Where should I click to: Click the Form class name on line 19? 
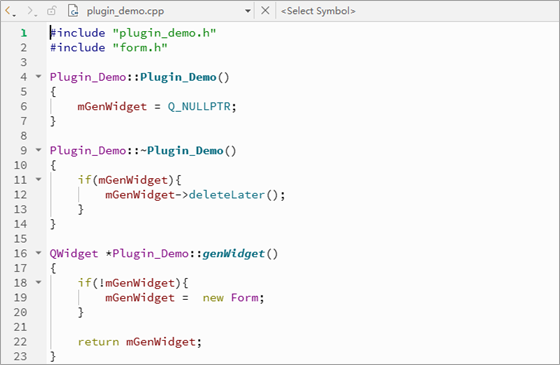pyautogui.click(x=244, y=298)
